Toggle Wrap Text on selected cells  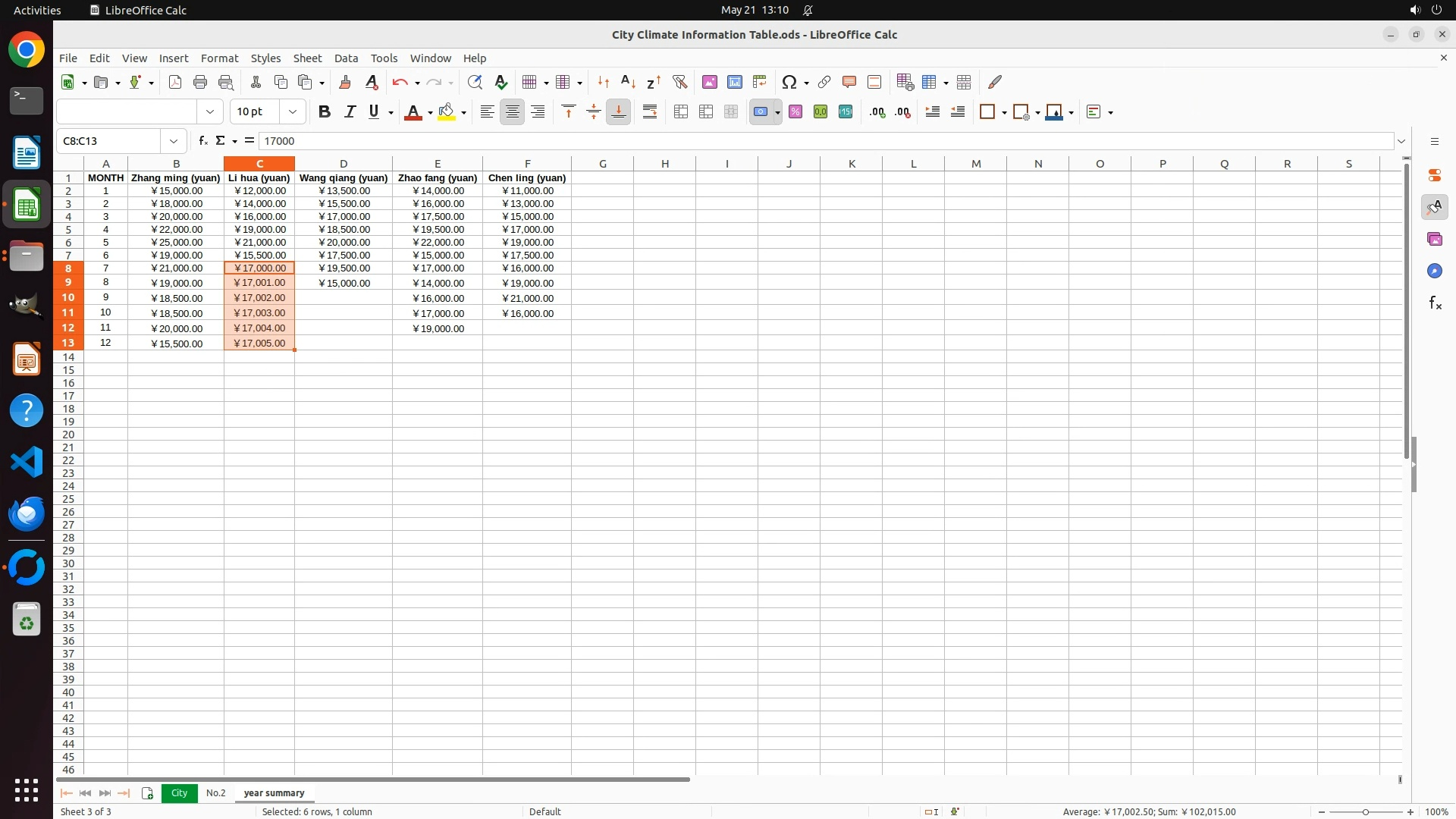coord(650,112)
